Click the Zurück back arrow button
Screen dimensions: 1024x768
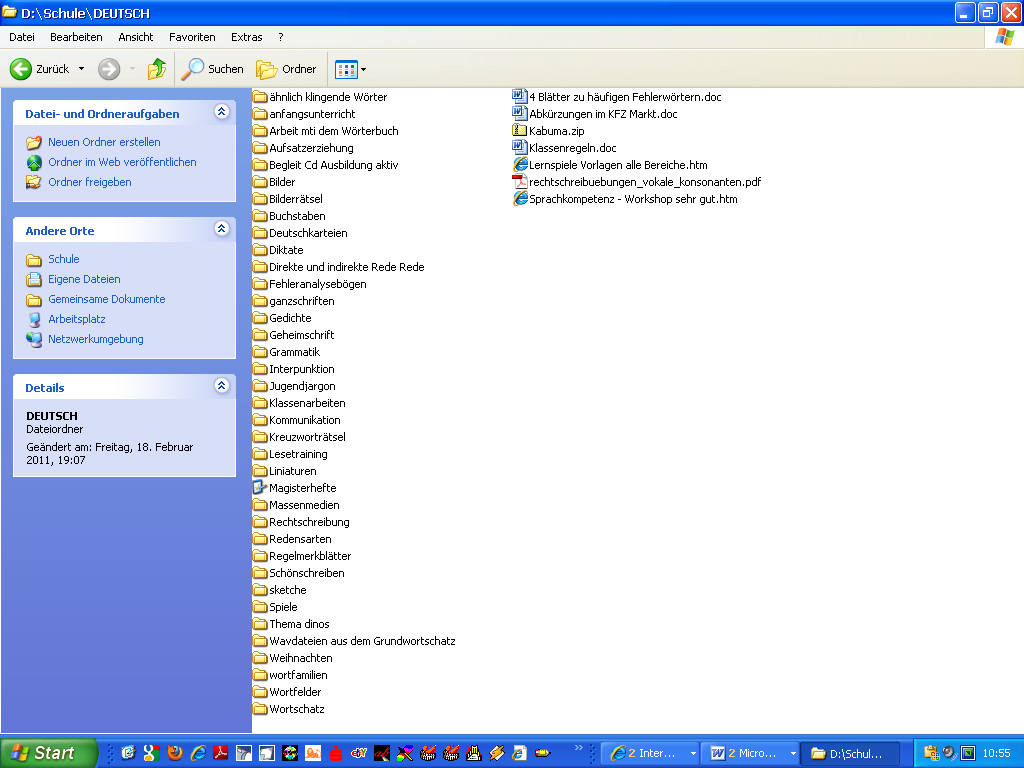(40, 69)
